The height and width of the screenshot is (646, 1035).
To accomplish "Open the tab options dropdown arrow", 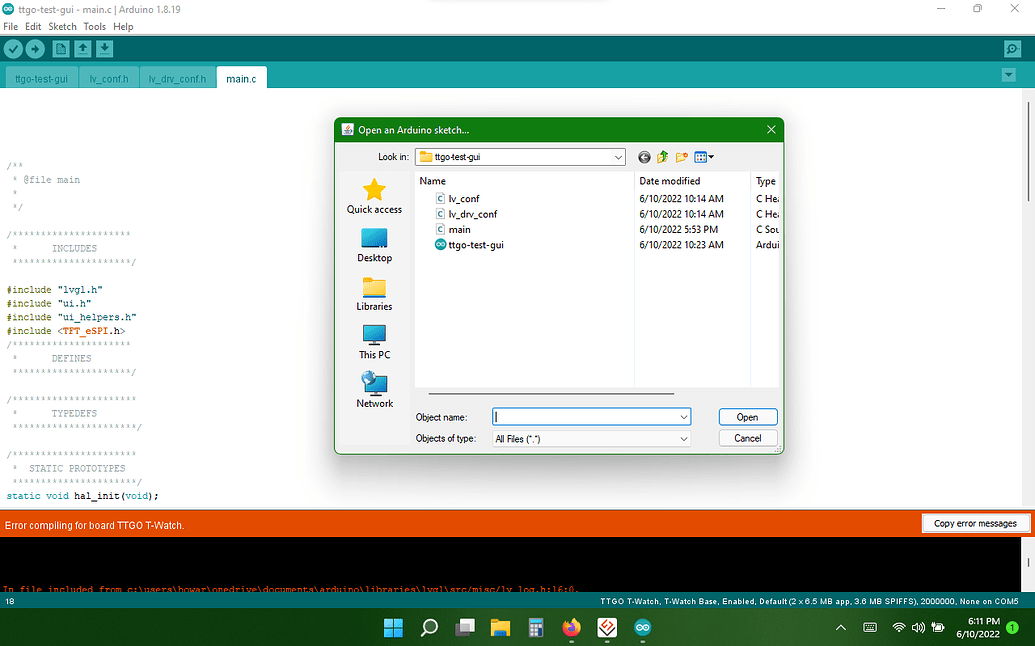I will pos(1008,76).
